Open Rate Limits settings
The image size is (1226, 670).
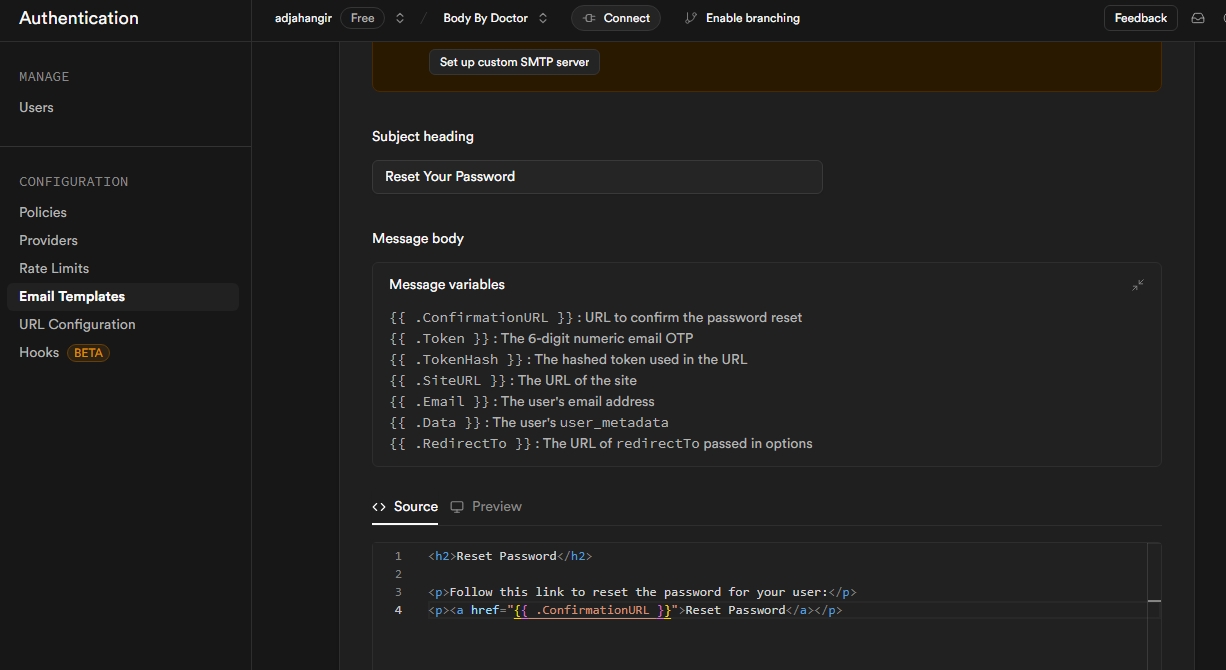(54, 268)
